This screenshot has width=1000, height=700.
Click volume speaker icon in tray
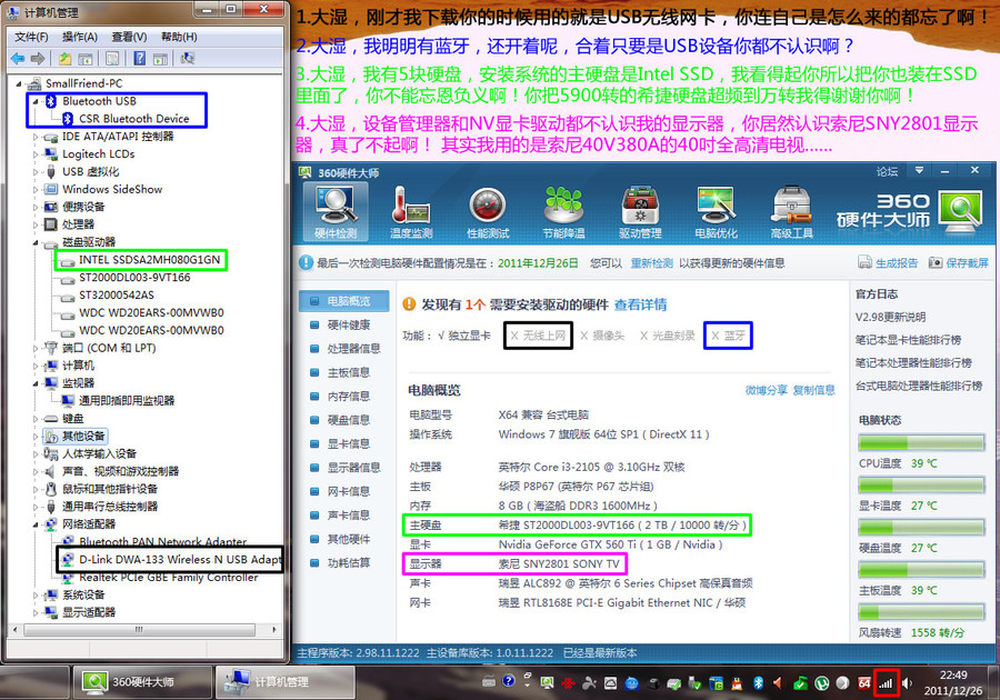(908, 683)
